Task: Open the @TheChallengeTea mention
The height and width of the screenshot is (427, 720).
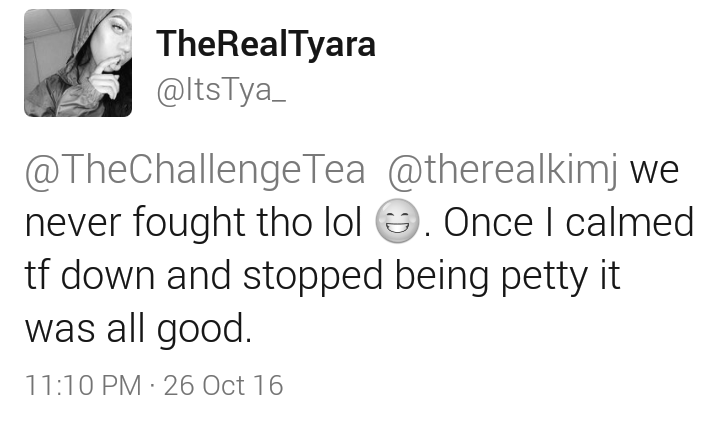Action: pos(195,170)
